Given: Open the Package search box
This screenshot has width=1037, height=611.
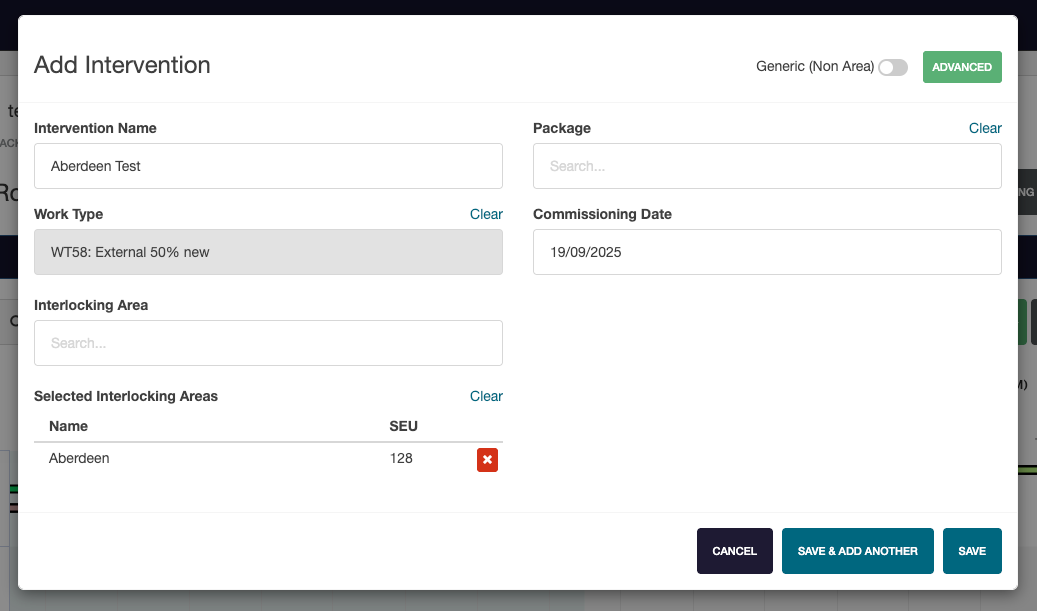Looking at the screenshot, I should [767, 166].
